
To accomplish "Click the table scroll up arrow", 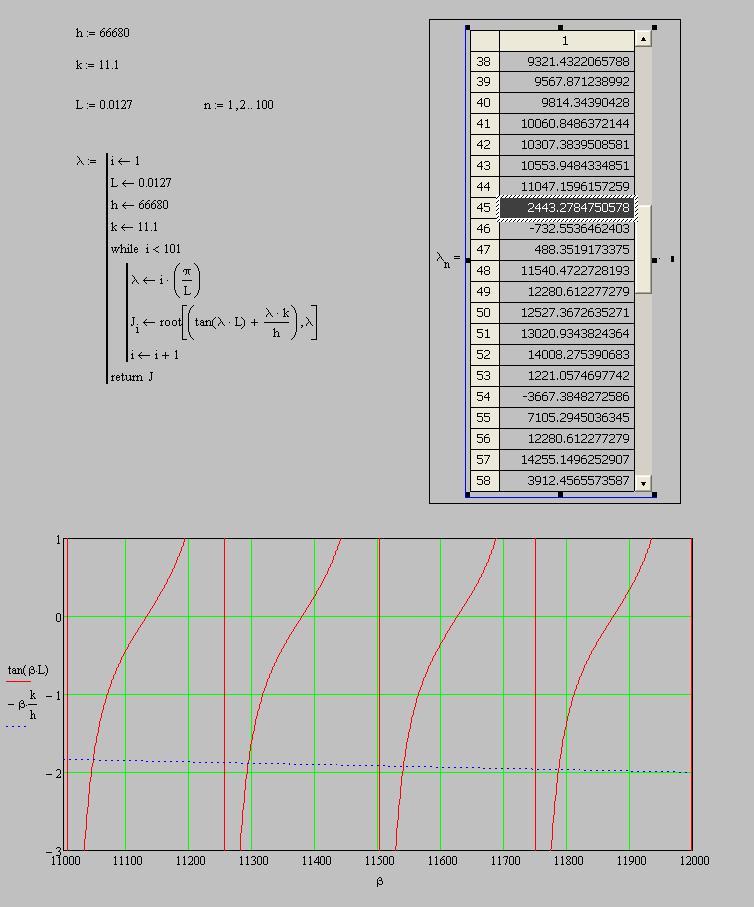I will (x=643, y=39).
